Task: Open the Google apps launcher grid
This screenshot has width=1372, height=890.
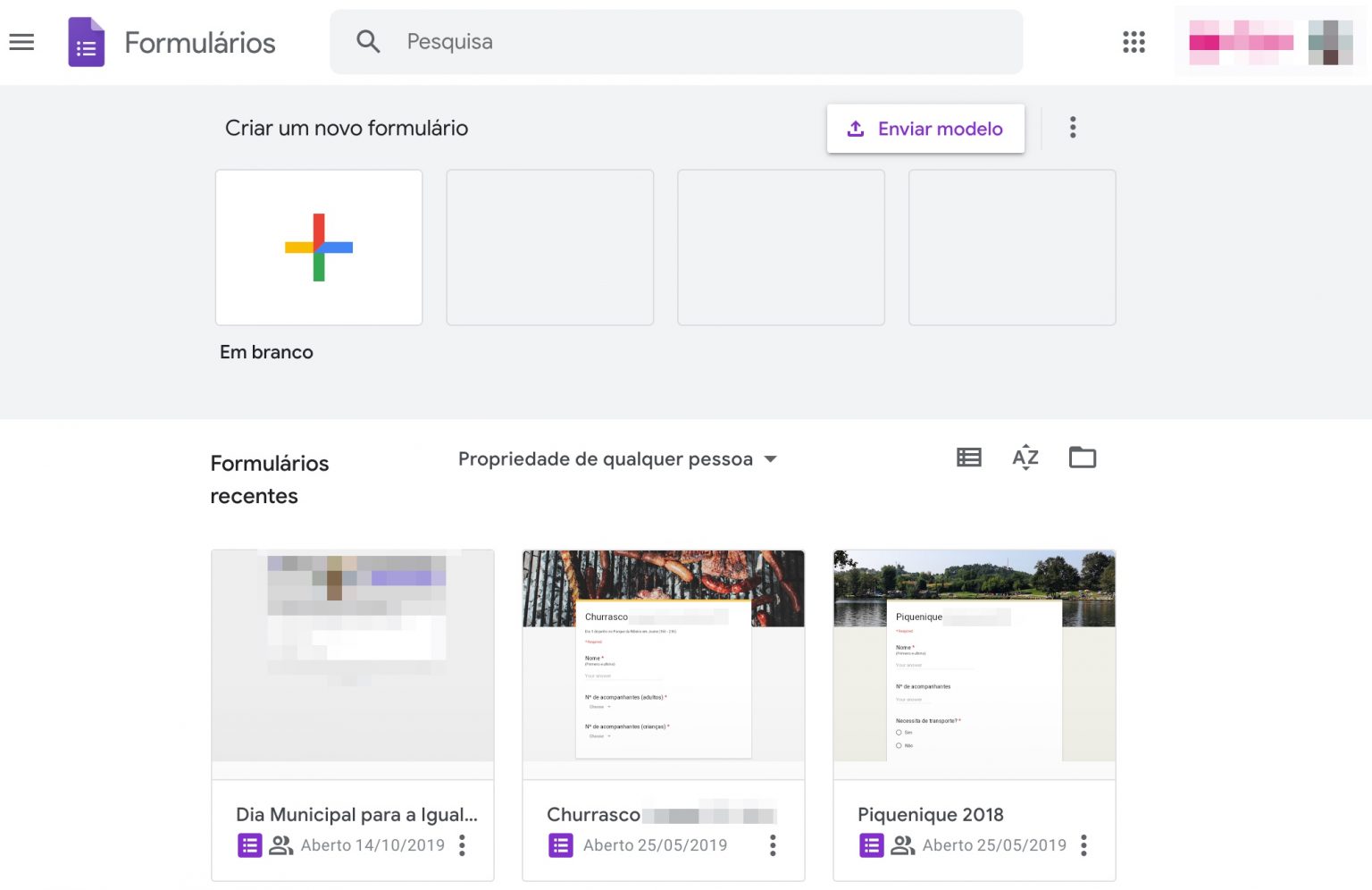Action: (x=1134, y=41)
